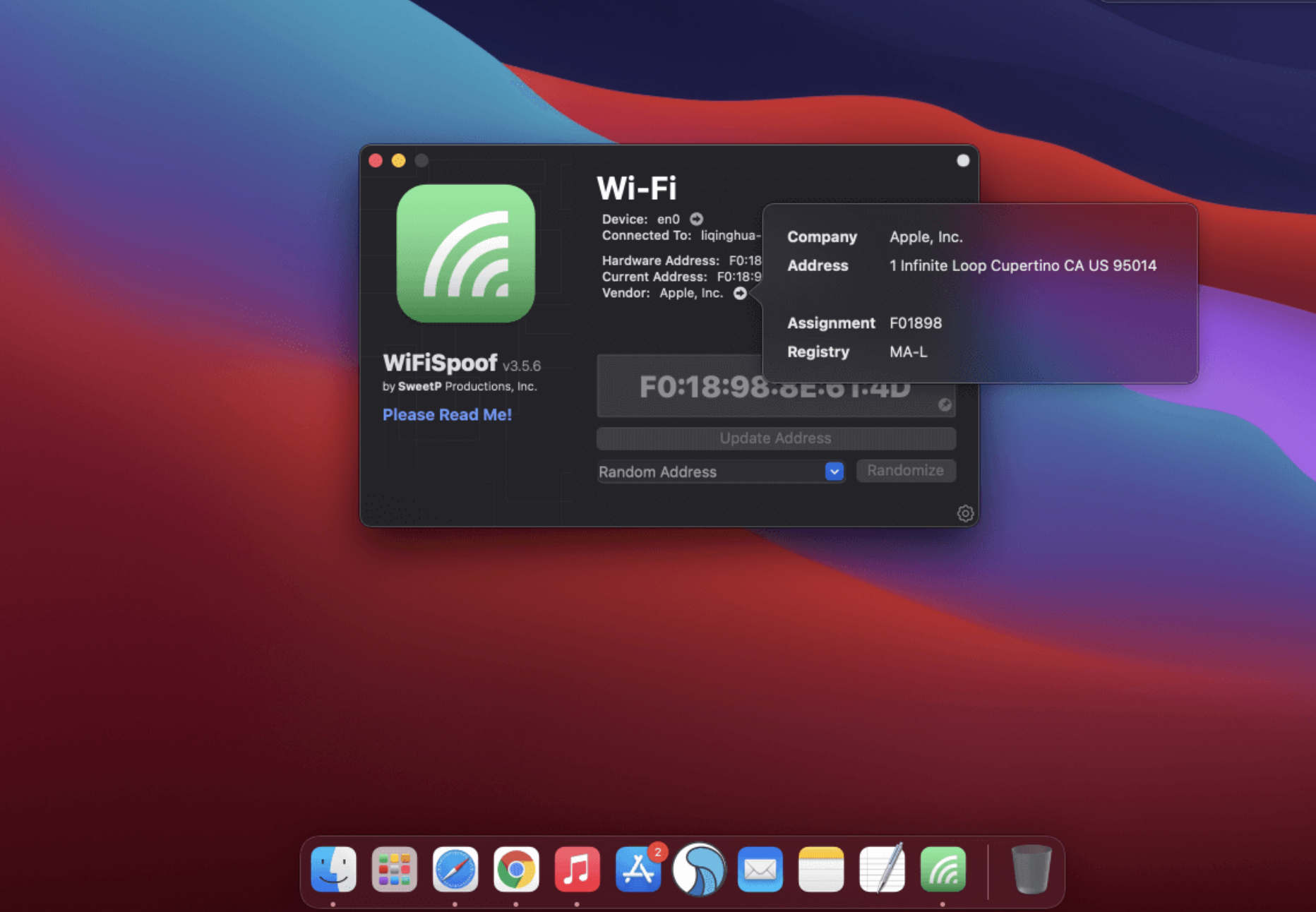Viewport: 1316px width, 912px height.
Task: Open the Random Address dropdown
Action: (x=834, y=472)
